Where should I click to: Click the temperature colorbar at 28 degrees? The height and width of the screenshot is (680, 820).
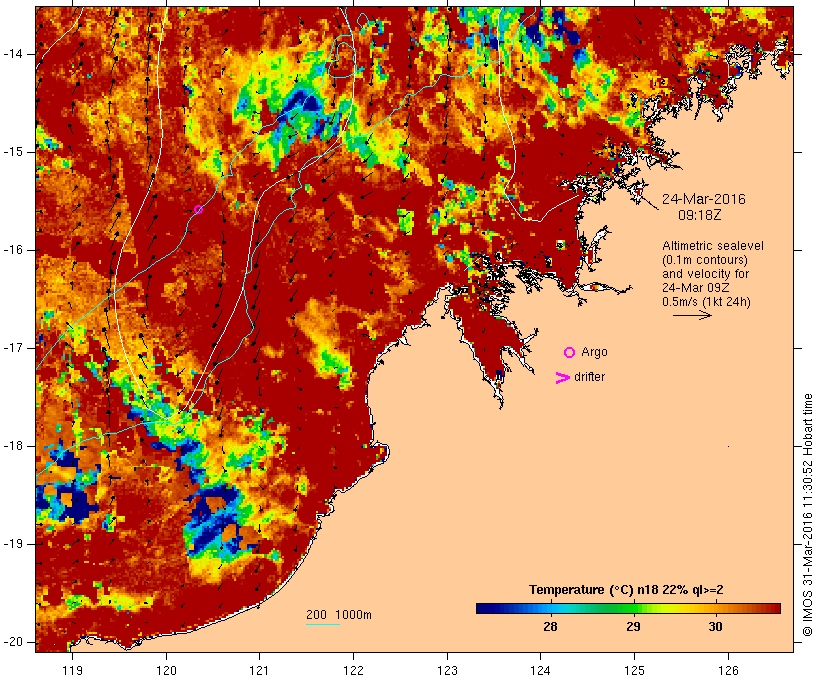point(550,608)
